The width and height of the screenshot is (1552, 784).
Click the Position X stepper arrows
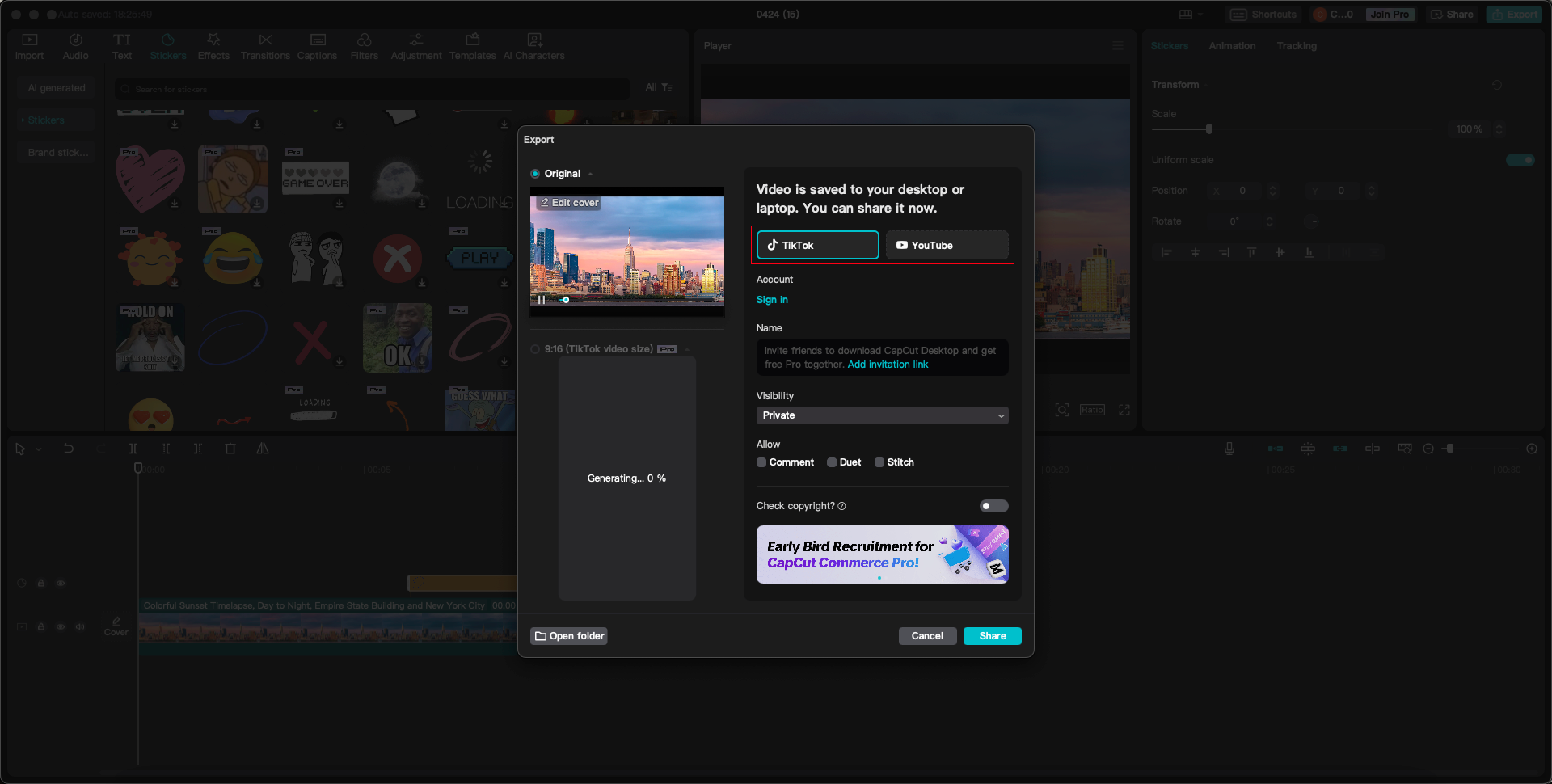coord(1272,191)
